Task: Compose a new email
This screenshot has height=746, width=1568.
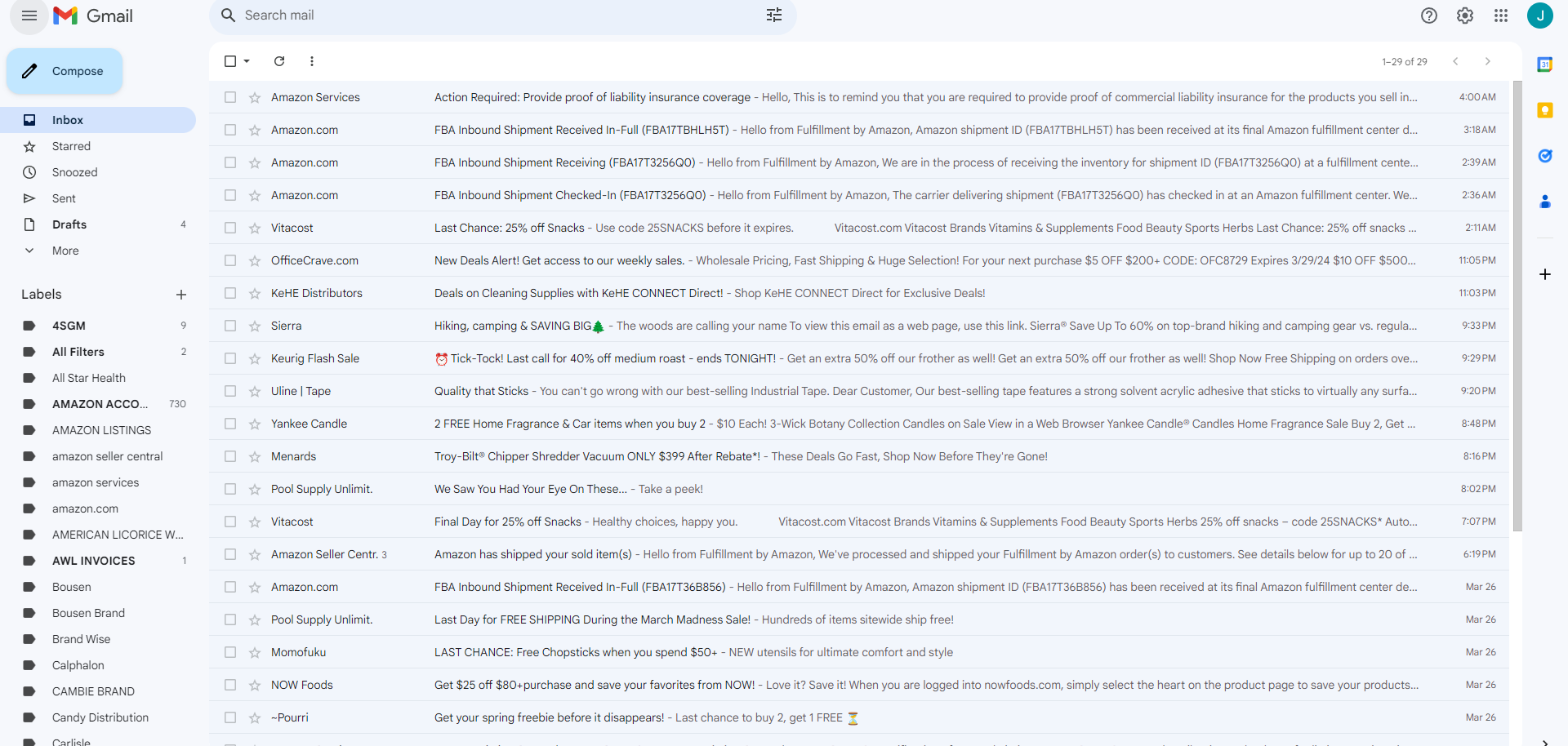Action: [65, 71]
